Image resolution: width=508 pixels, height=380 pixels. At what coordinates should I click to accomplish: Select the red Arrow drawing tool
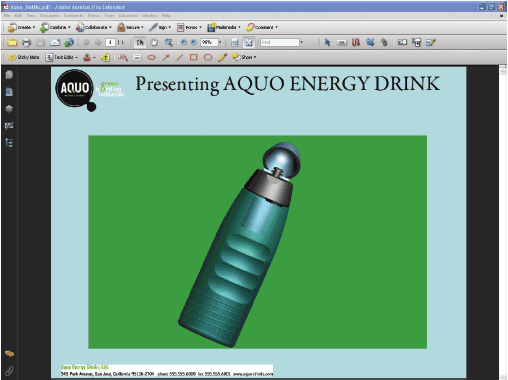coord(166,57)
